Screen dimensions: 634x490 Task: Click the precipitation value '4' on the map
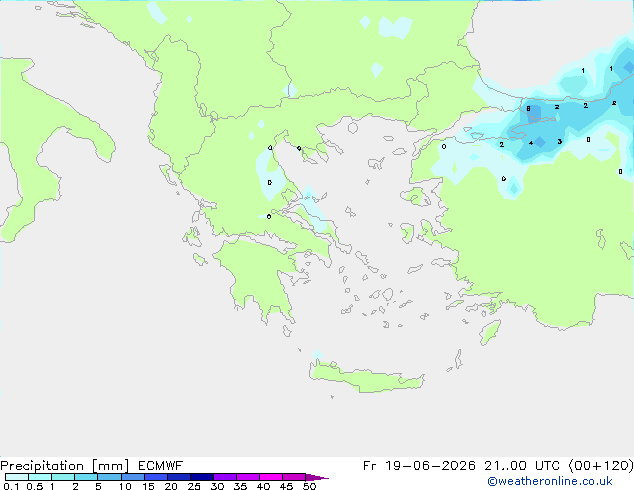pos(531,143)
